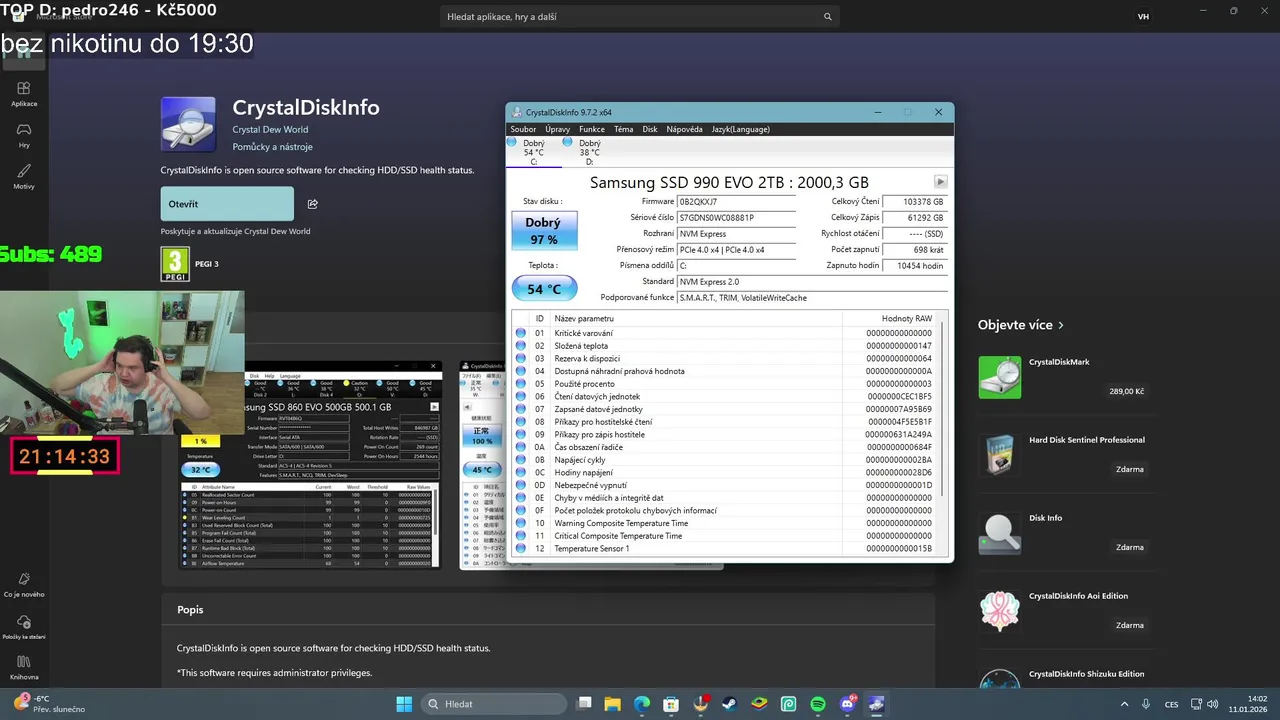1280x720 pixels.
Task: Open Pomůcky a nástroje category link
Action: pos(273,147)
